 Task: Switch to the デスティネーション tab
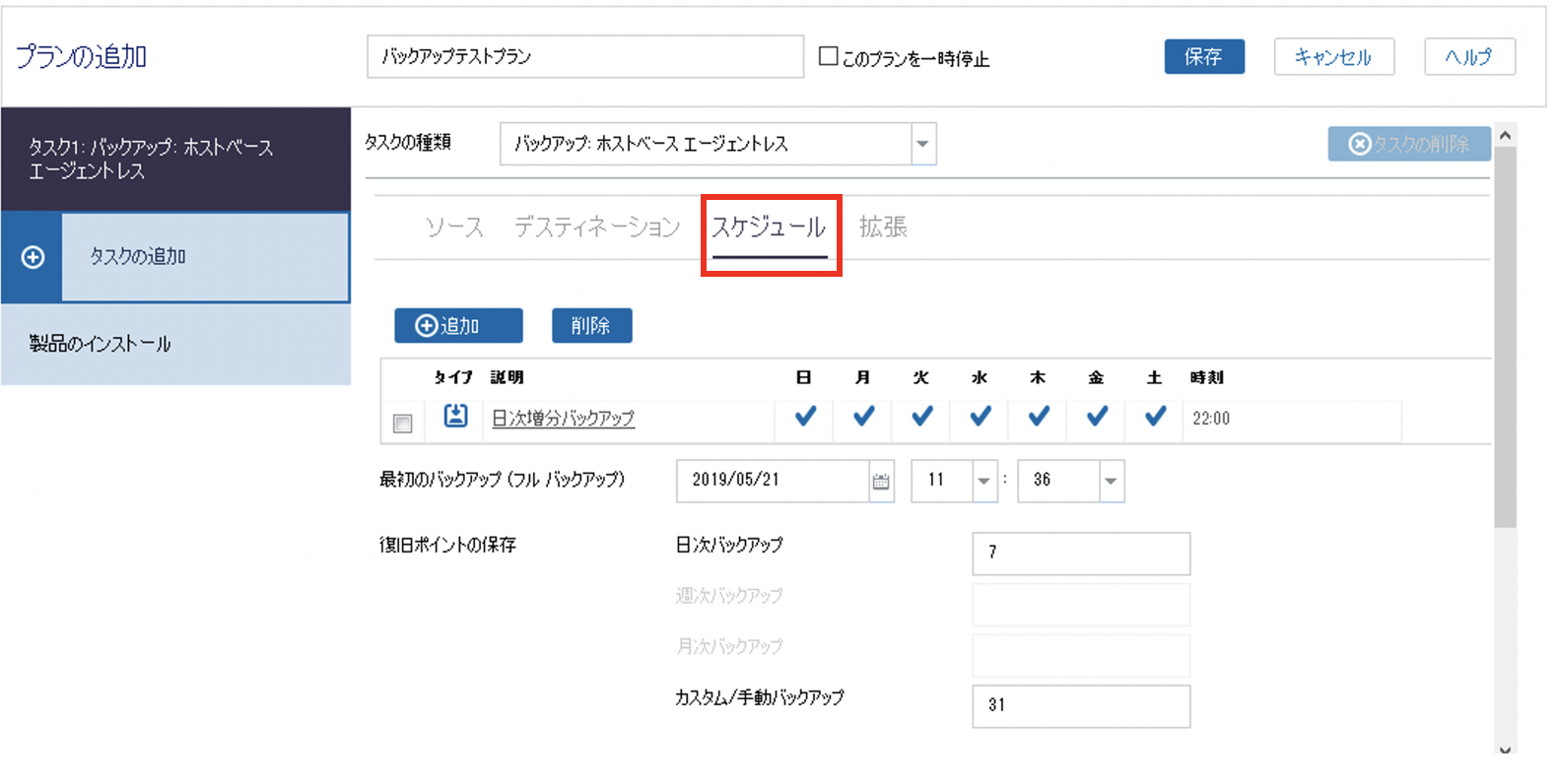click(597, 228)
